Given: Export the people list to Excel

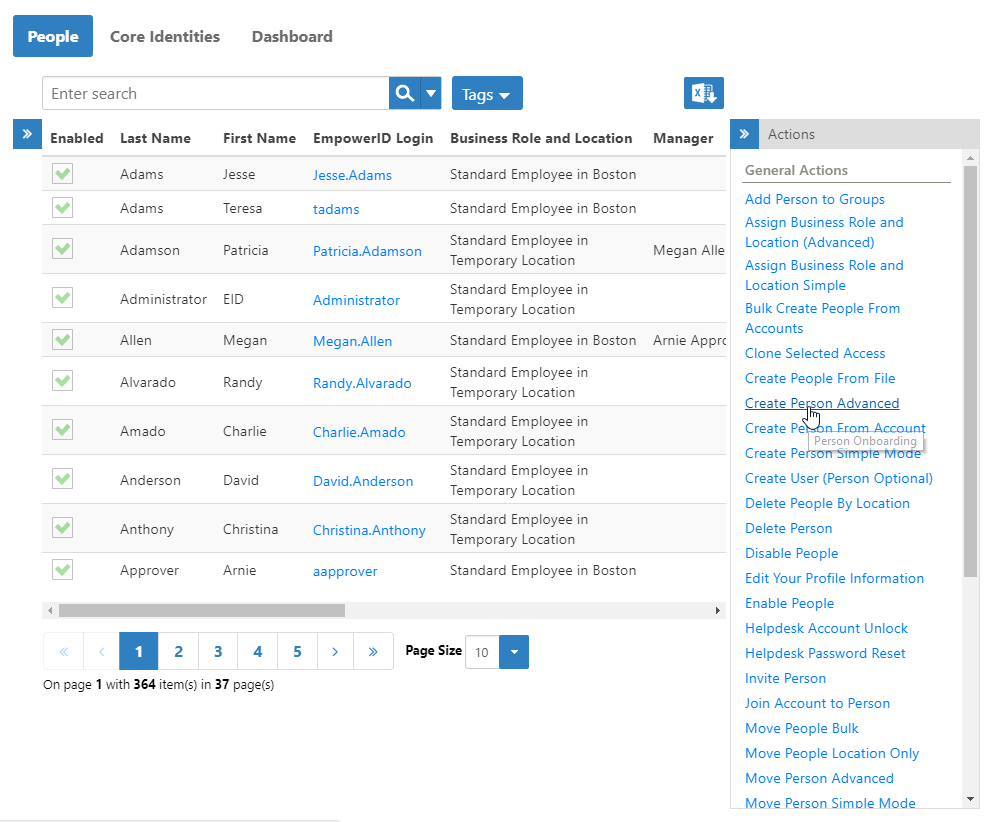Looking at the screenshot, I should [x=703, y=93].
